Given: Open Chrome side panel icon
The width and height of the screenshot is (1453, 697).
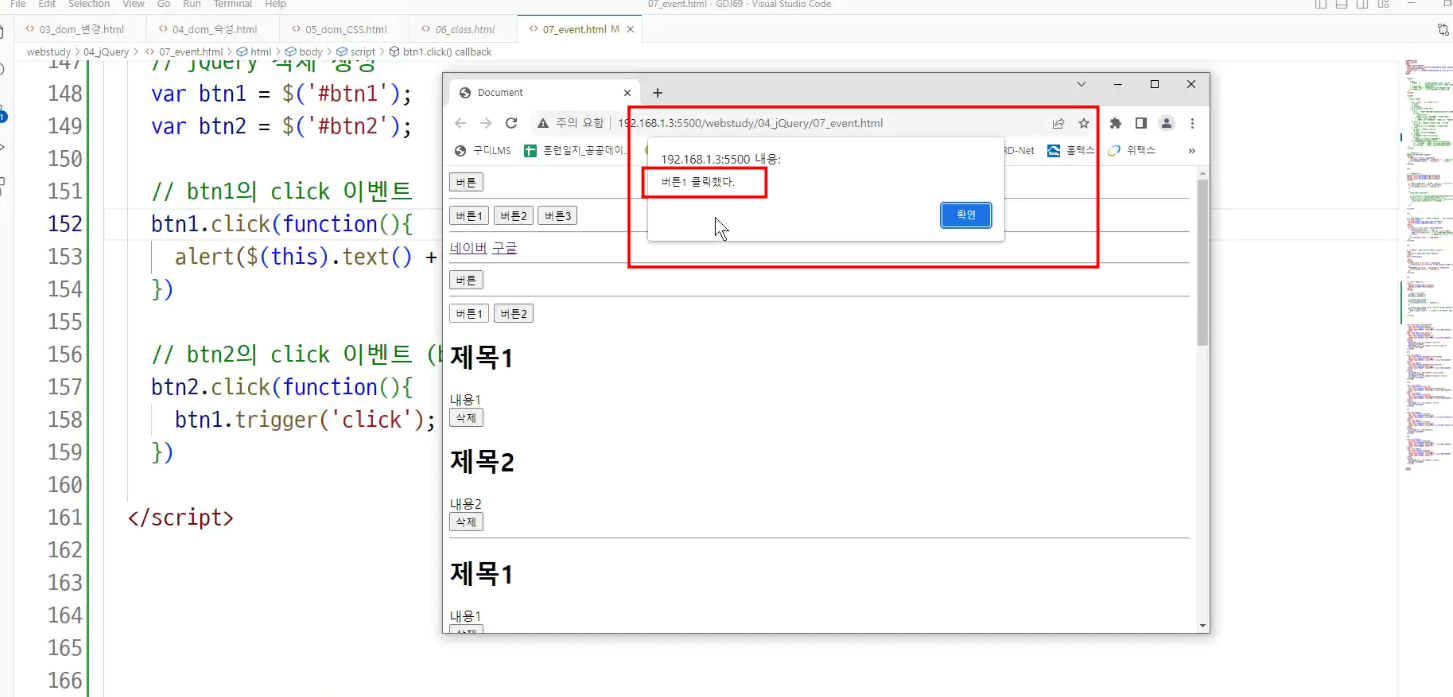Looking at the screenshot, I should tap(1140, 124).
